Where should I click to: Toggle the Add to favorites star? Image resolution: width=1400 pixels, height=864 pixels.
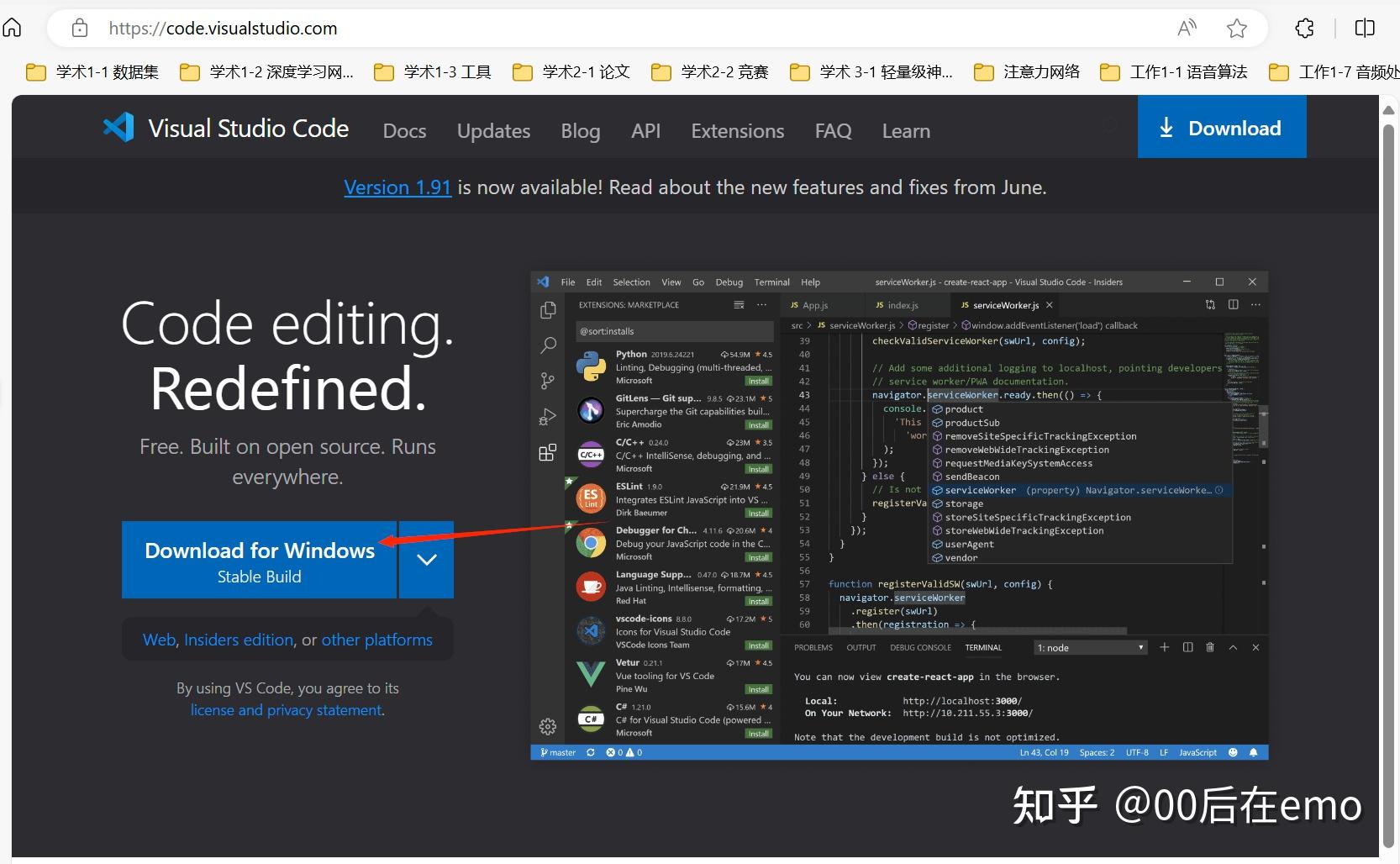pos(1236,28)
